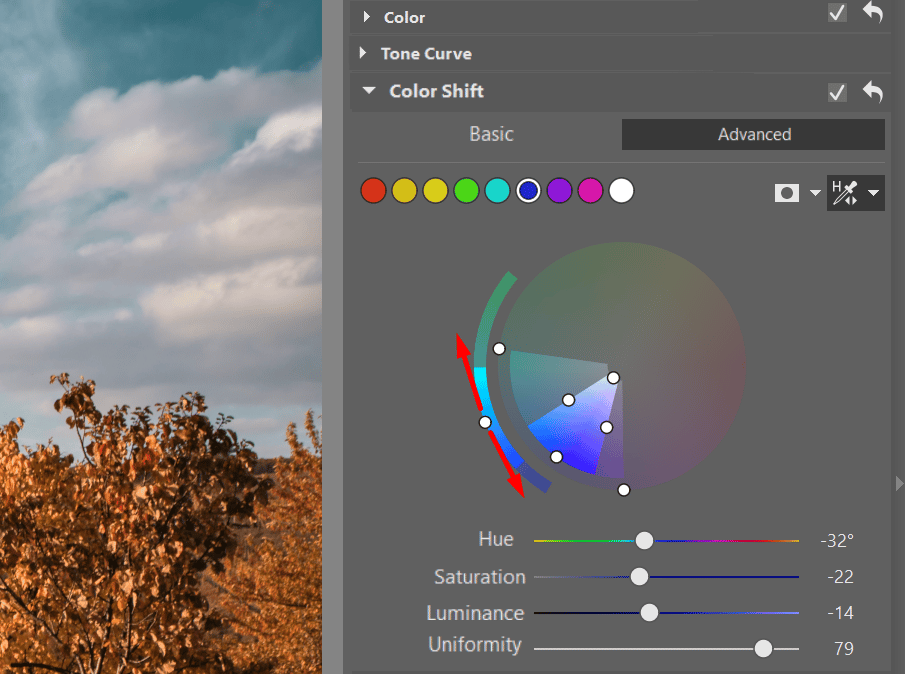Toggle the selected blue color circle off
Image resolution: width=905 pixels, height=674 pixels.
[528, 190]
